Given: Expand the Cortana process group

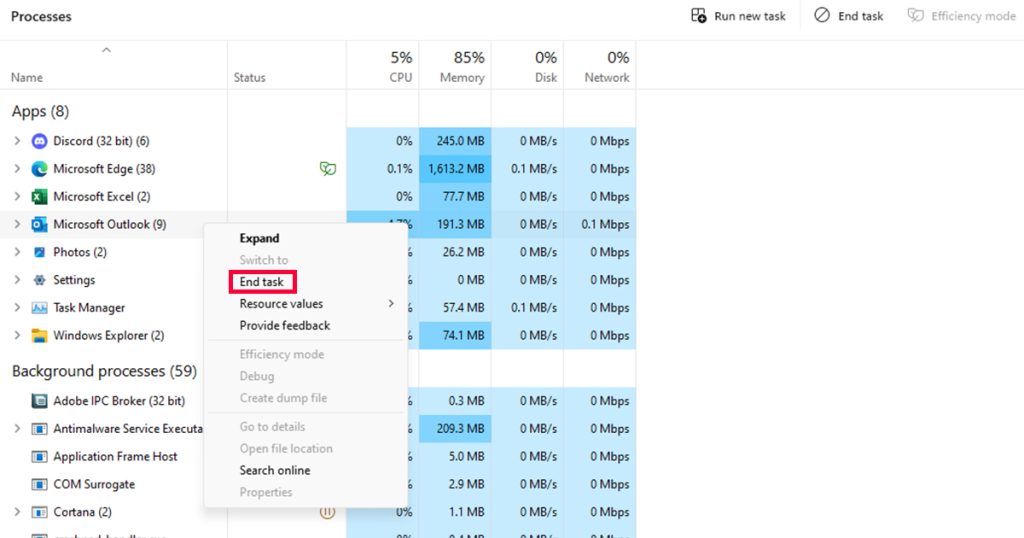Looking at the screenshot, I should coord(17,512).
